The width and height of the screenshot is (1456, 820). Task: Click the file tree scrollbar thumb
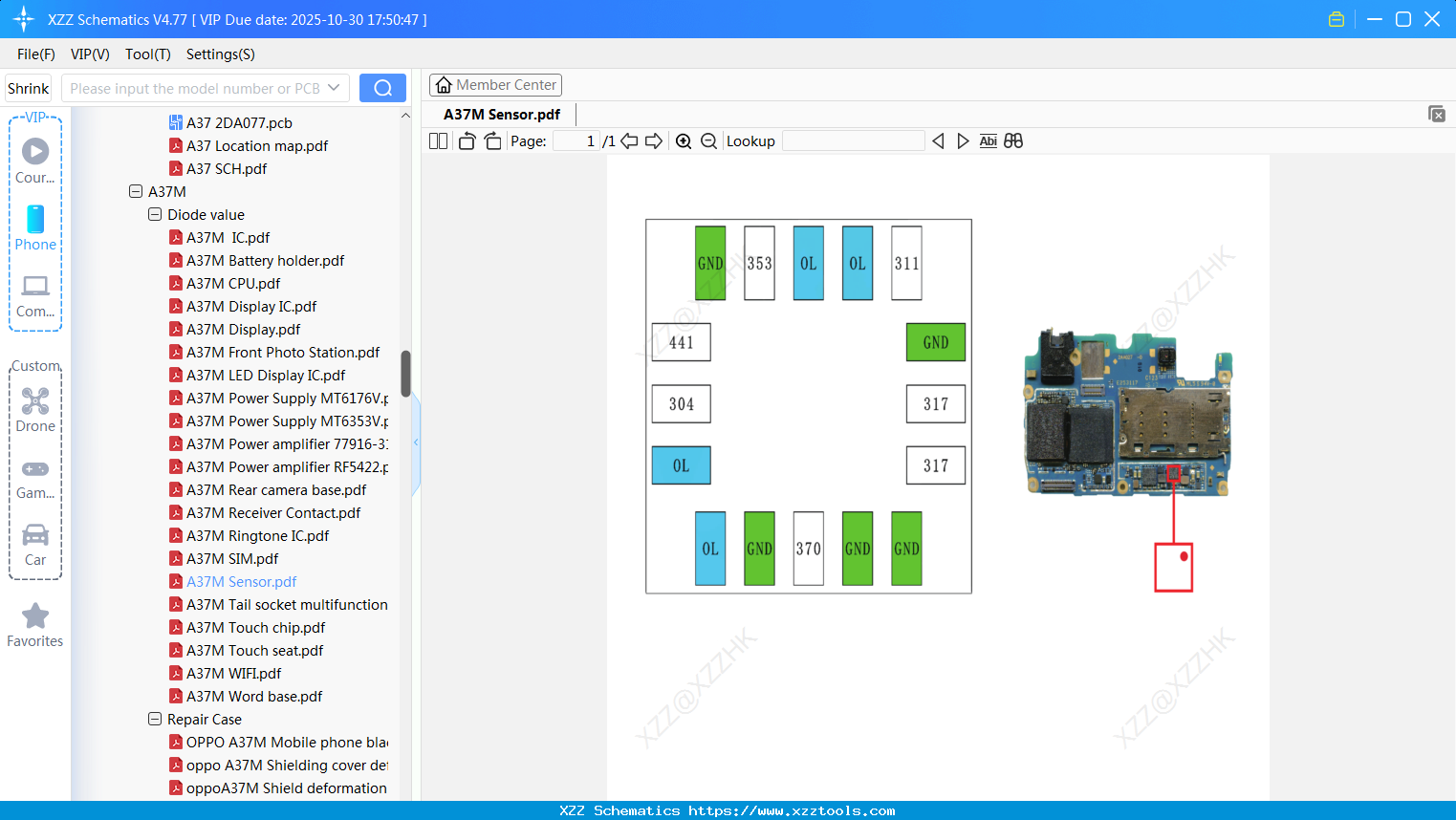[x=405, y=374]
